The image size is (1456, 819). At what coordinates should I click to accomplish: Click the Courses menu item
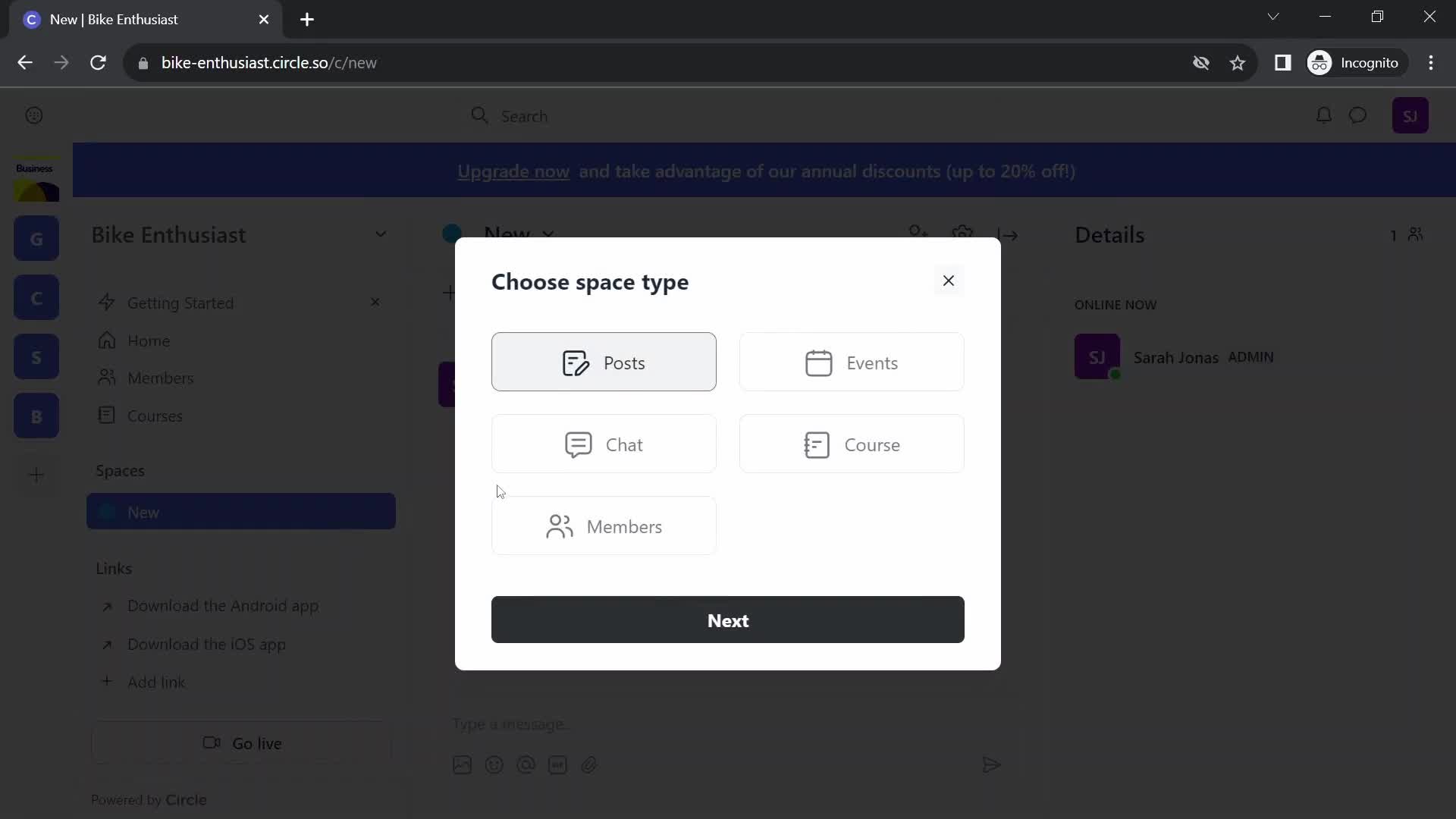coord(155,416)
